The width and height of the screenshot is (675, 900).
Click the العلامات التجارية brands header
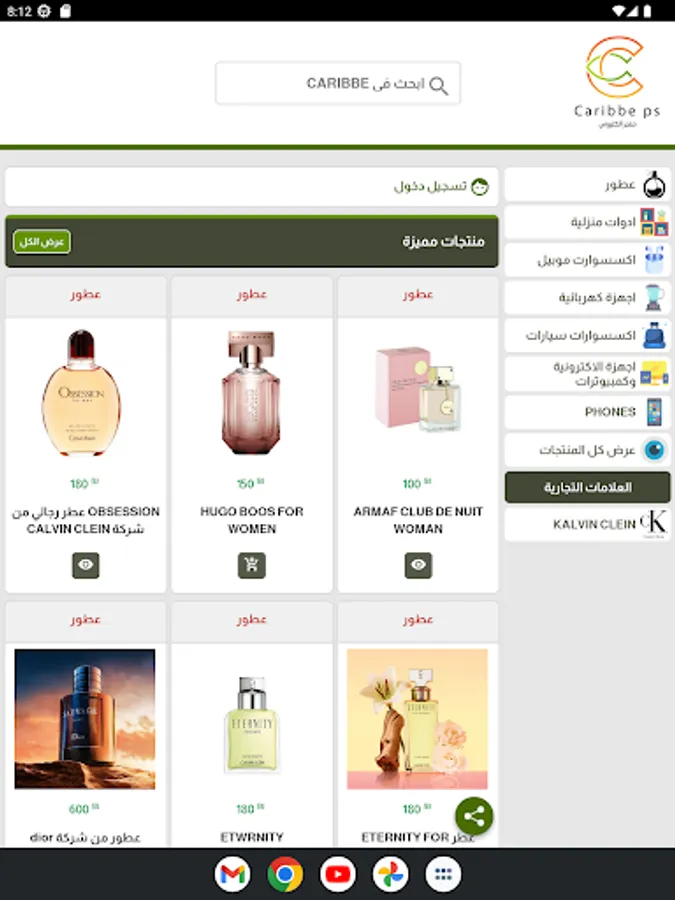tap(587, 487)
